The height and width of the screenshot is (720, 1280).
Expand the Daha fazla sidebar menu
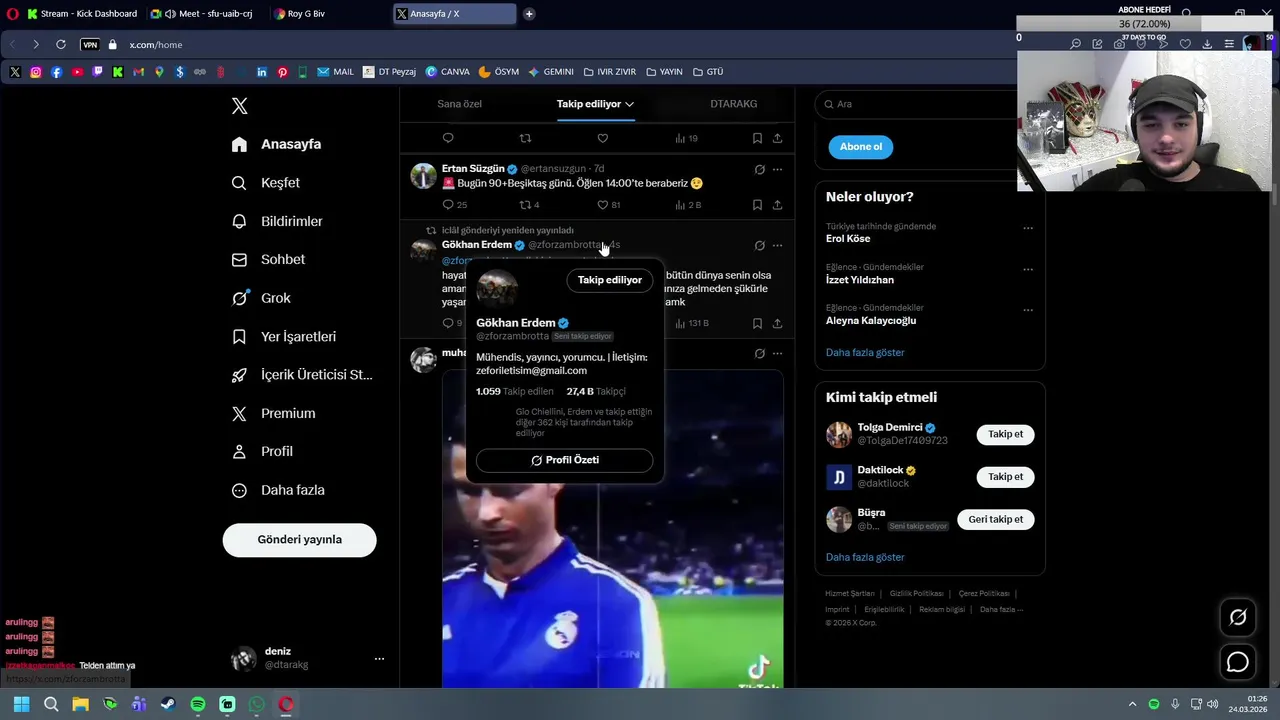click(x=277, y=491)
